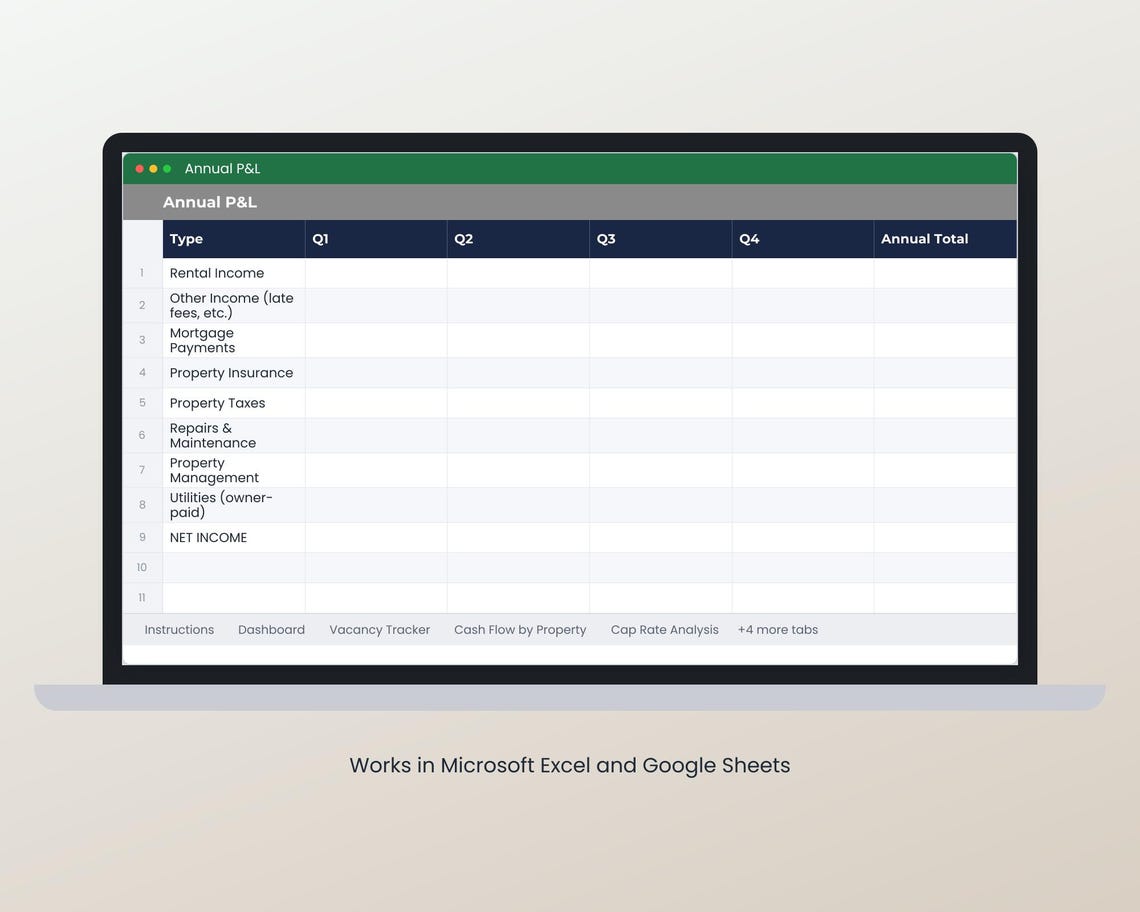Screen dimensions: 1140x912
Task: Click the Property Insurance cell
Action: 233,373
